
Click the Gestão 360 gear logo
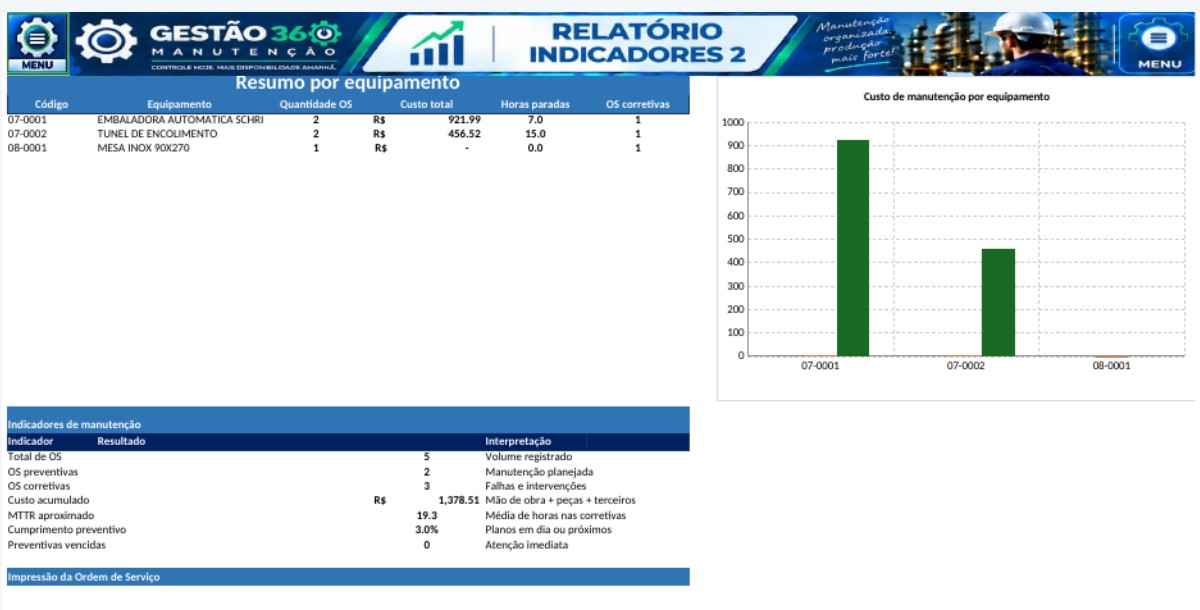point(107,42)
